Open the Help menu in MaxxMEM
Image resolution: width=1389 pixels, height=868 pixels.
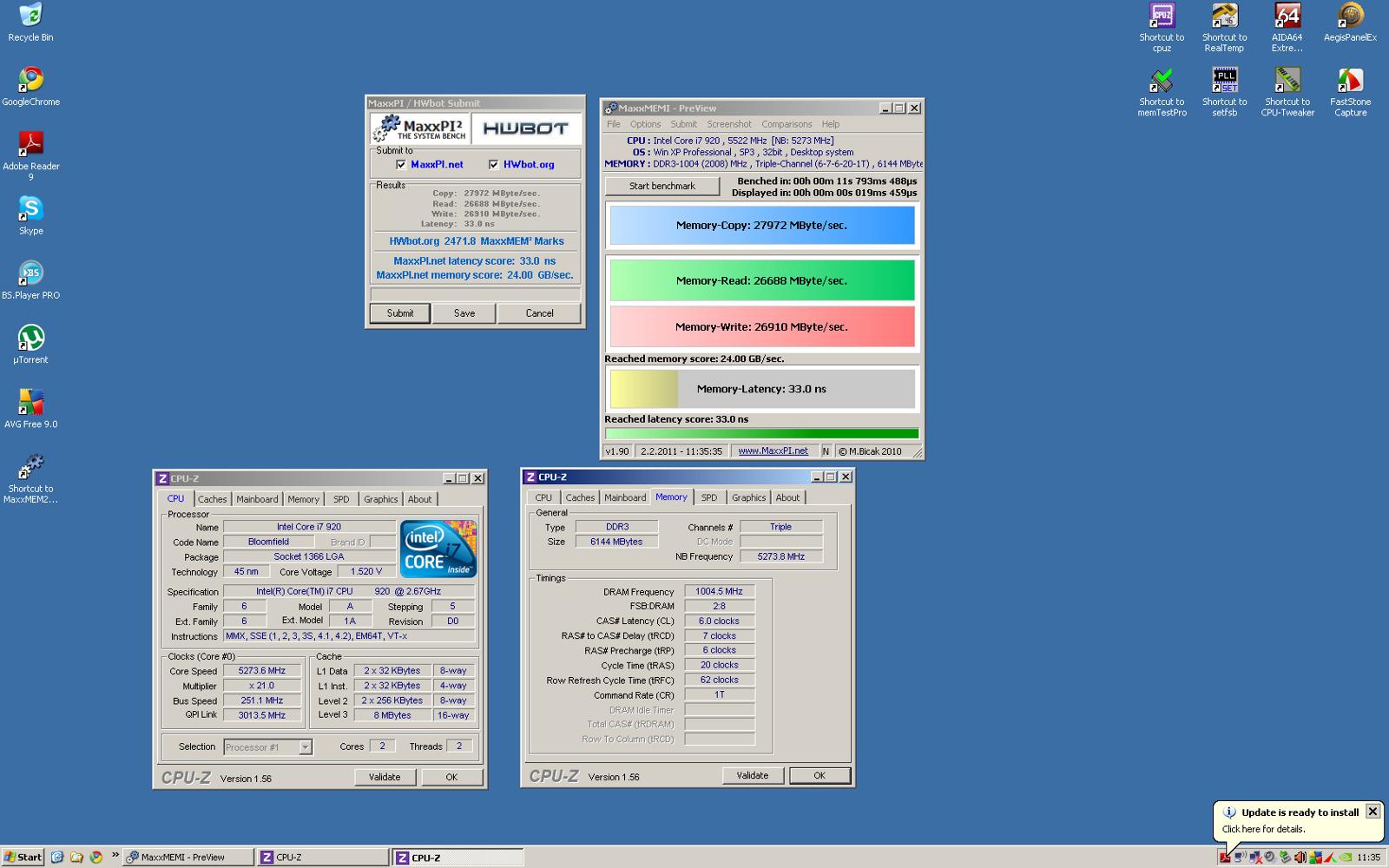tap(831, 124)
